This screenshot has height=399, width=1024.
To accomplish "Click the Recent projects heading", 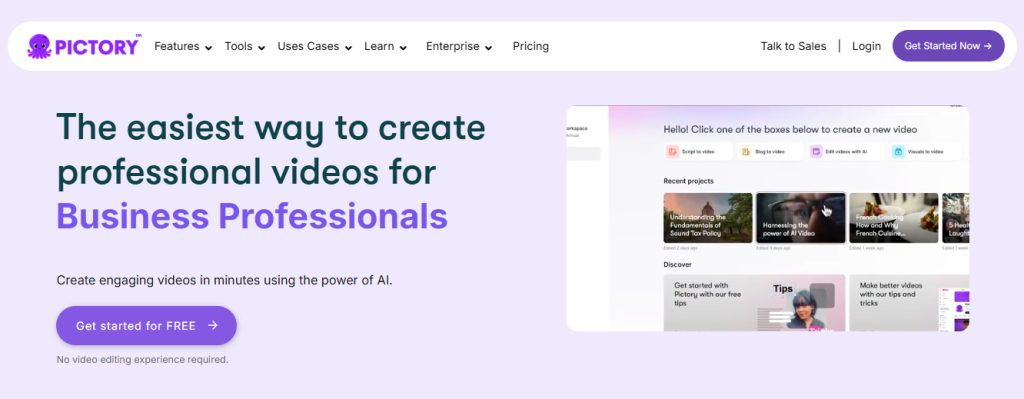I will coord(688,181).
